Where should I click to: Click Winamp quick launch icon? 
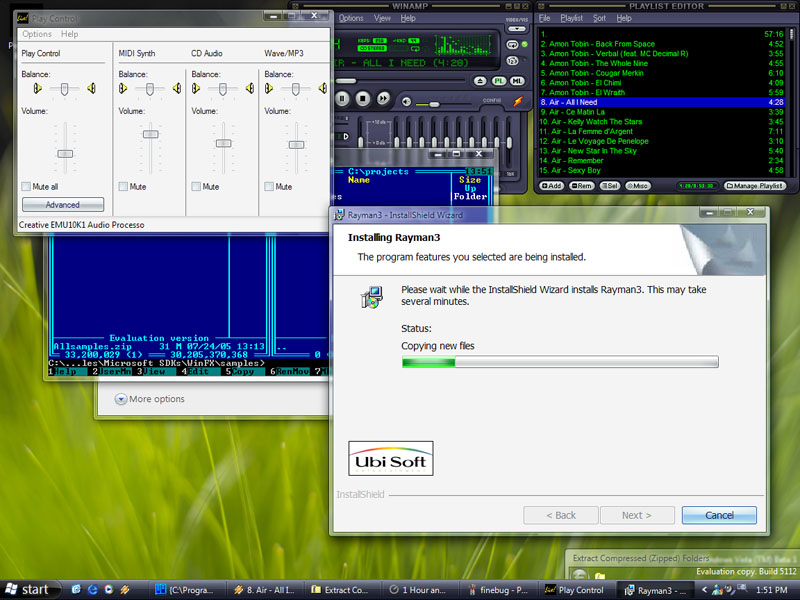coord(124,590)
